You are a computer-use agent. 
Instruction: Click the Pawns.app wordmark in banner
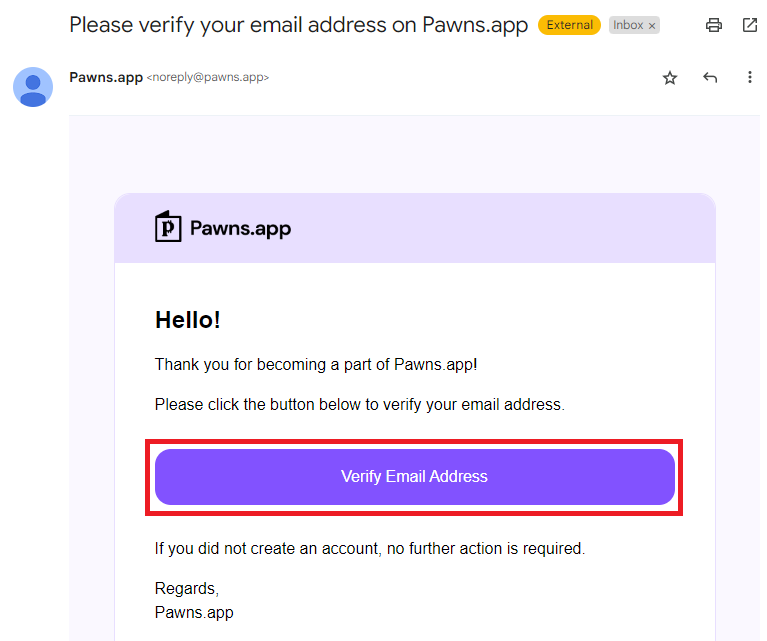tap(240, 229)
